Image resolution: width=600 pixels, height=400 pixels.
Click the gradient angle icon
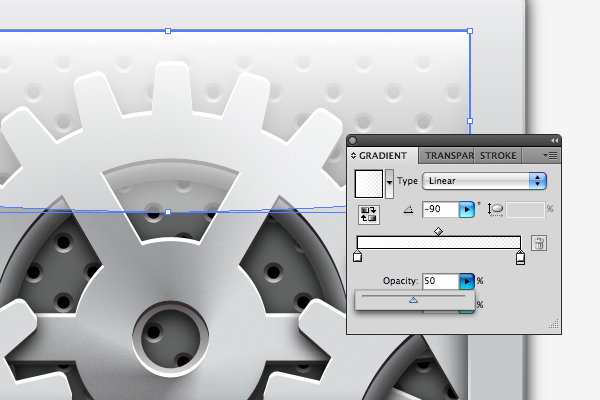tap(408, 209)
